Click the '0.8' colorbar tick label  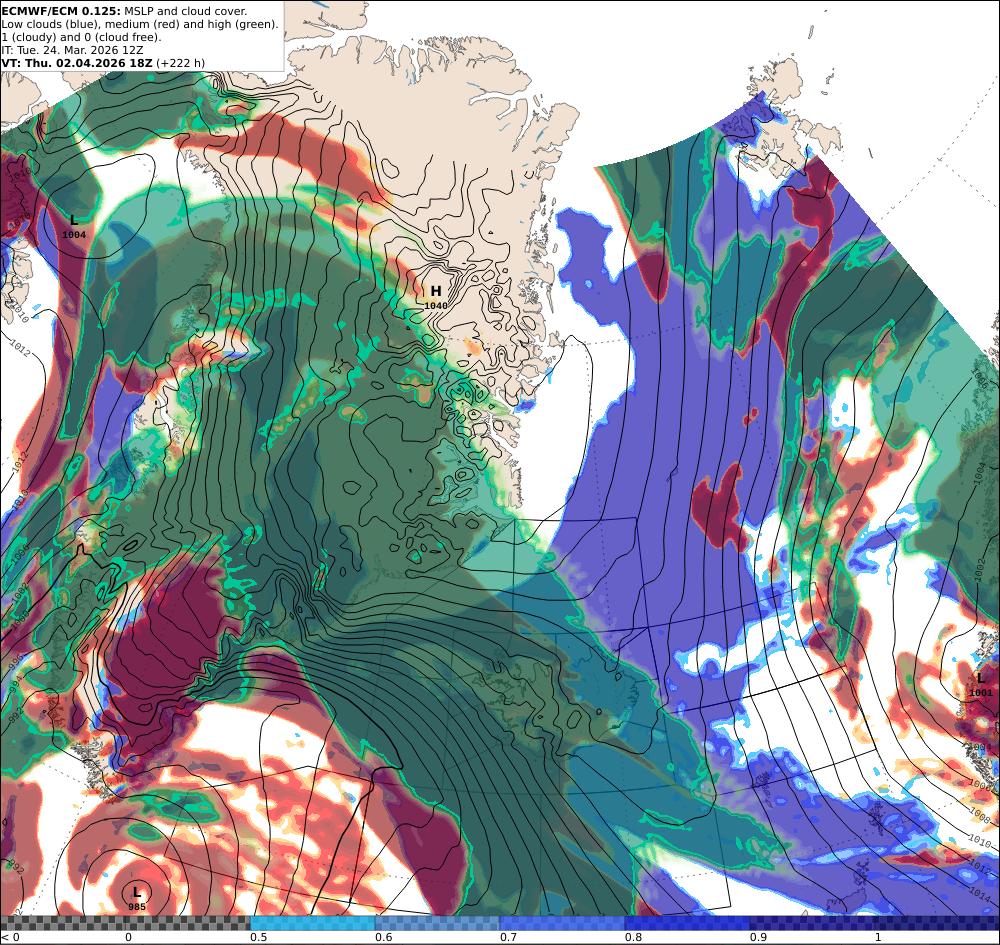pyautogui.click(x=633, y=937)
